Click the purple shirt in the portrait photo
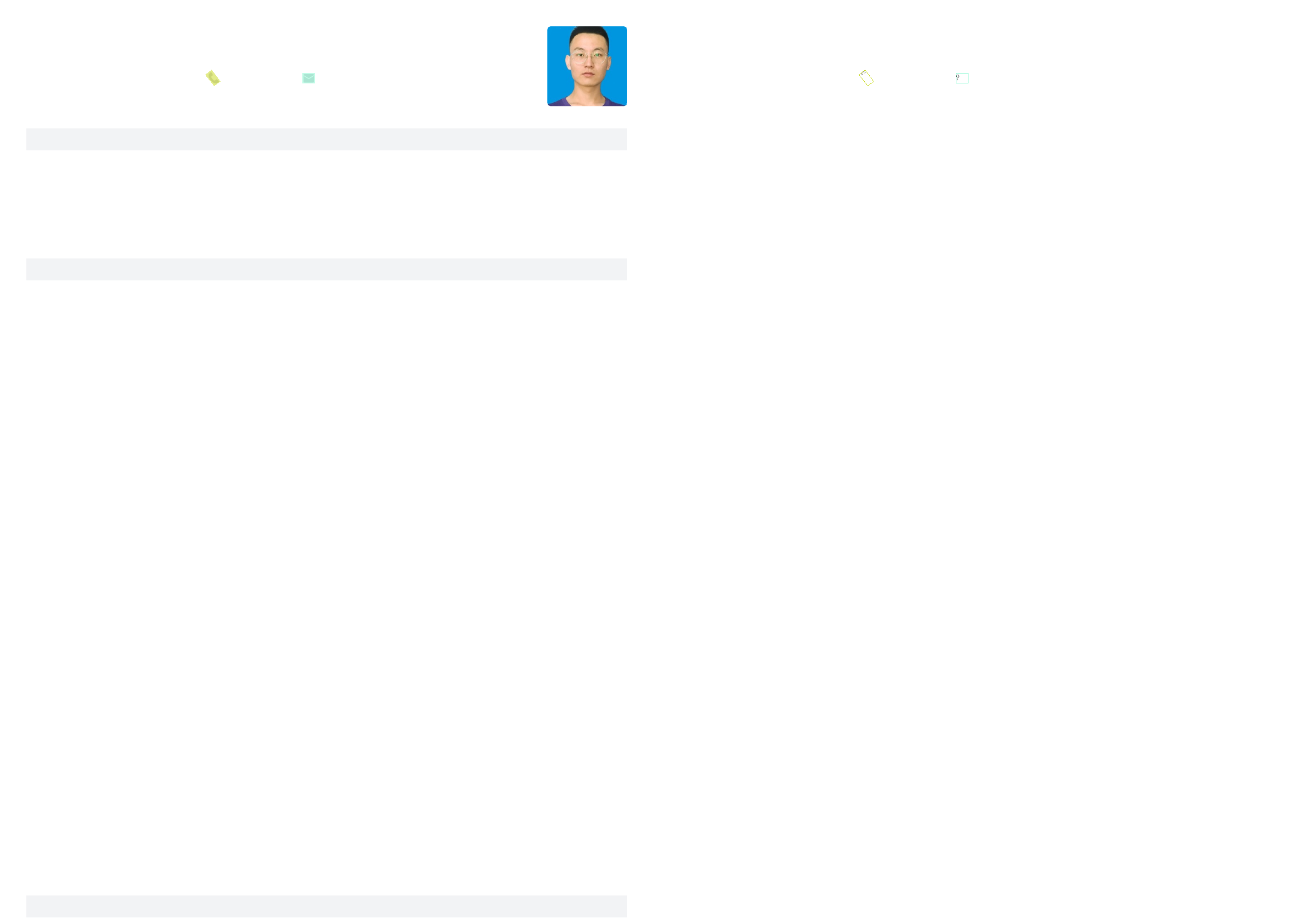Screen dimensions: 1307x924 [x=587, y=103]
